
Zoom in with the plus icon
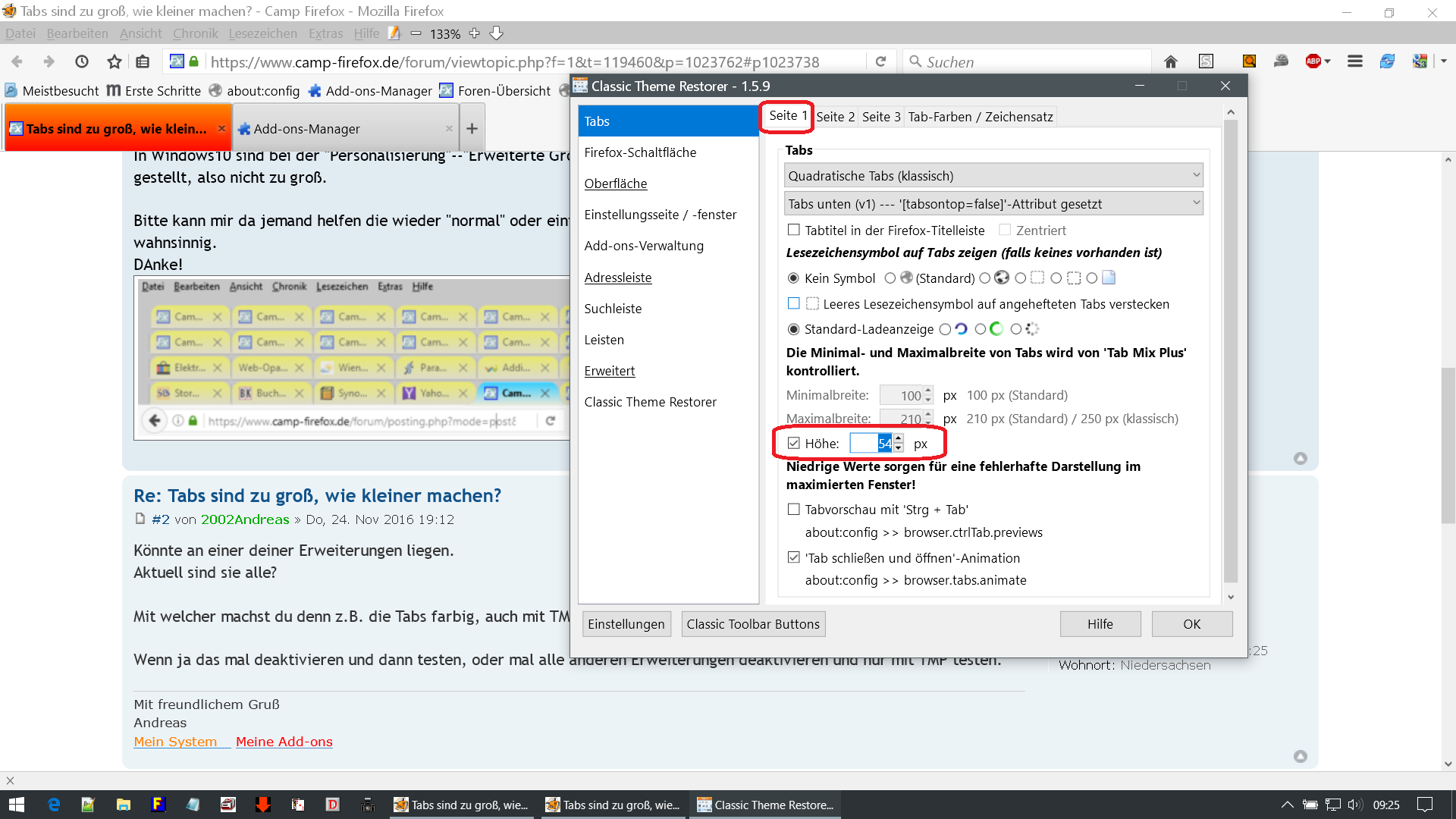point(475,33)
